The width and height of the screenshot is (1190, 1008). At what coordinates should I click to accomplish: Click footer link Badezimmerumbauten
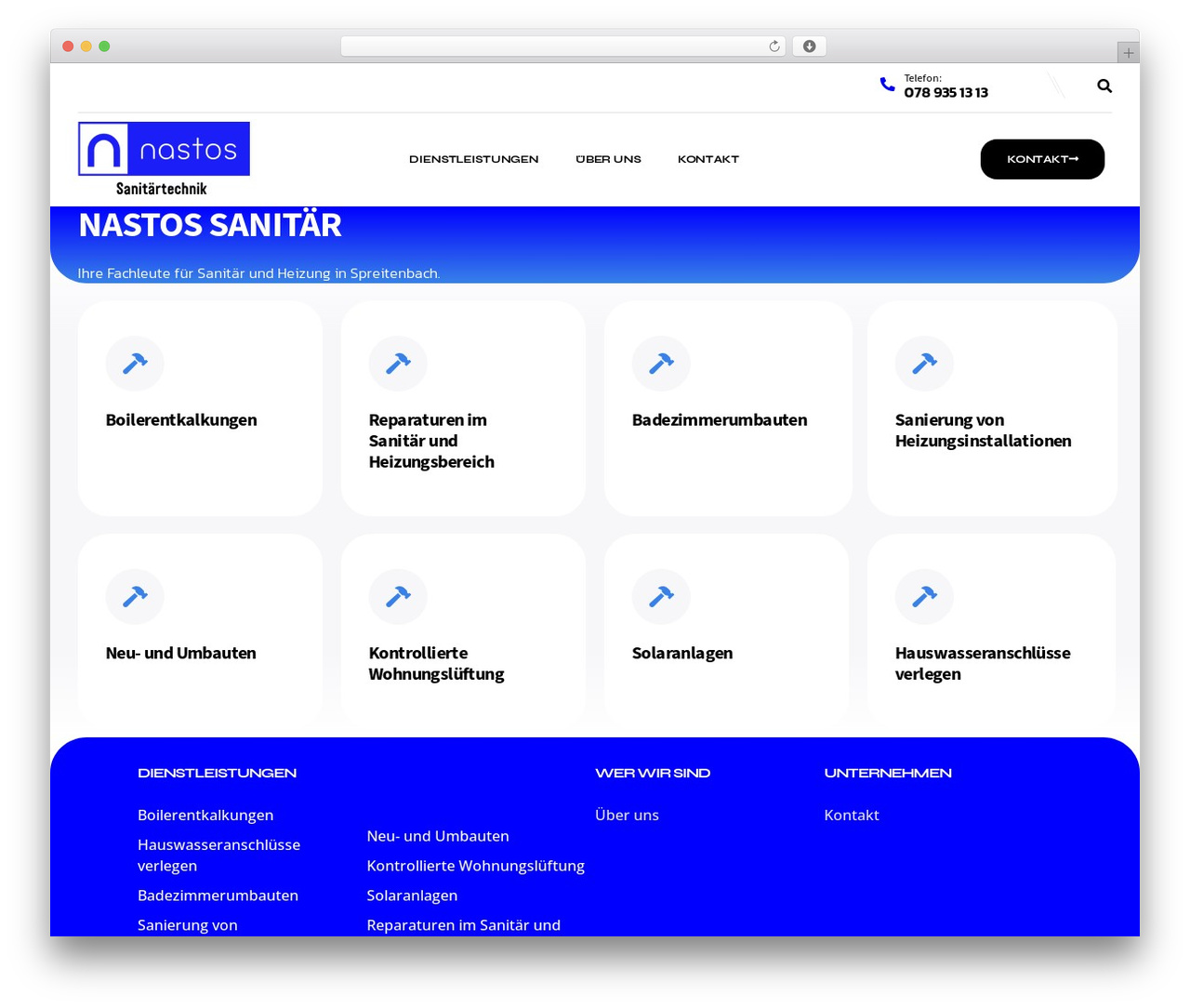pos(218,895)
